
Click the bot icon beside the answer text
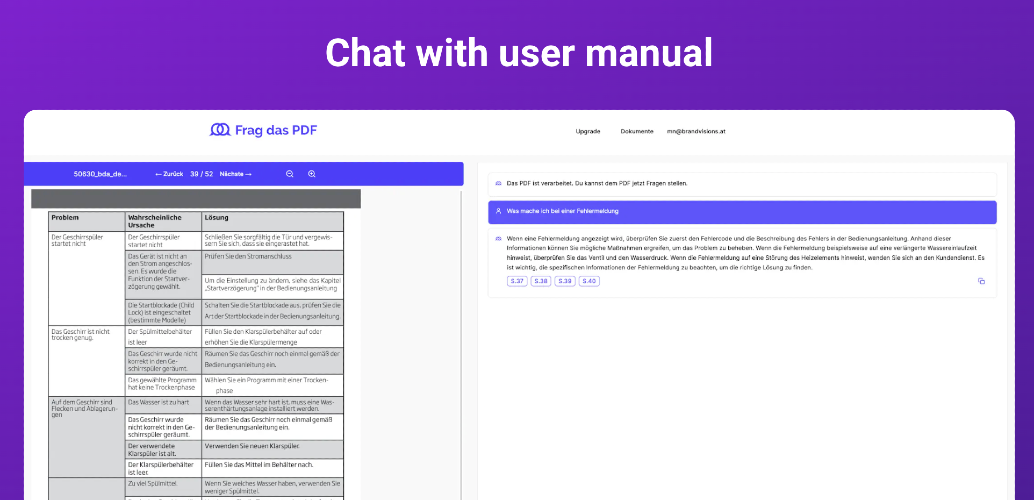click(499, 238)
